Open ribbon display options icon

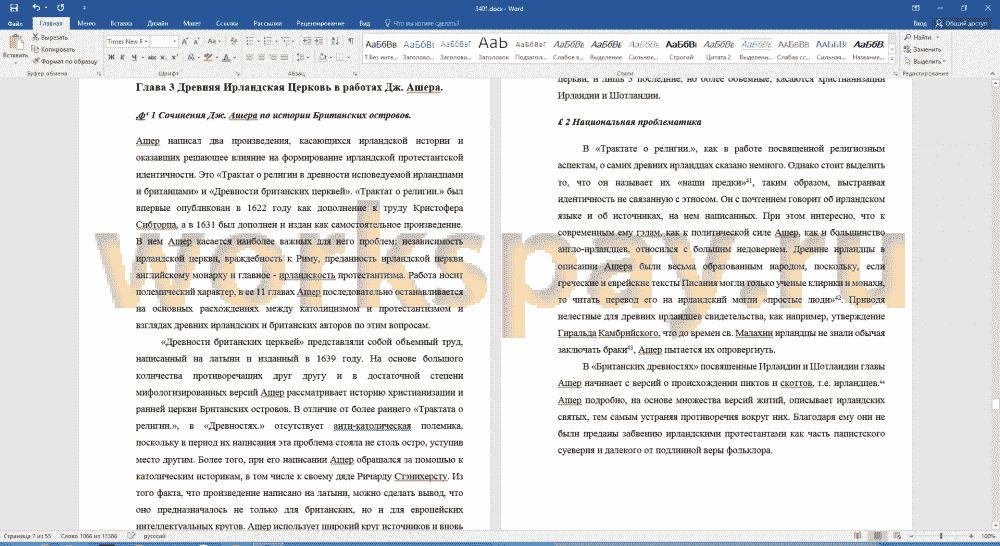(x=916, y=8)
